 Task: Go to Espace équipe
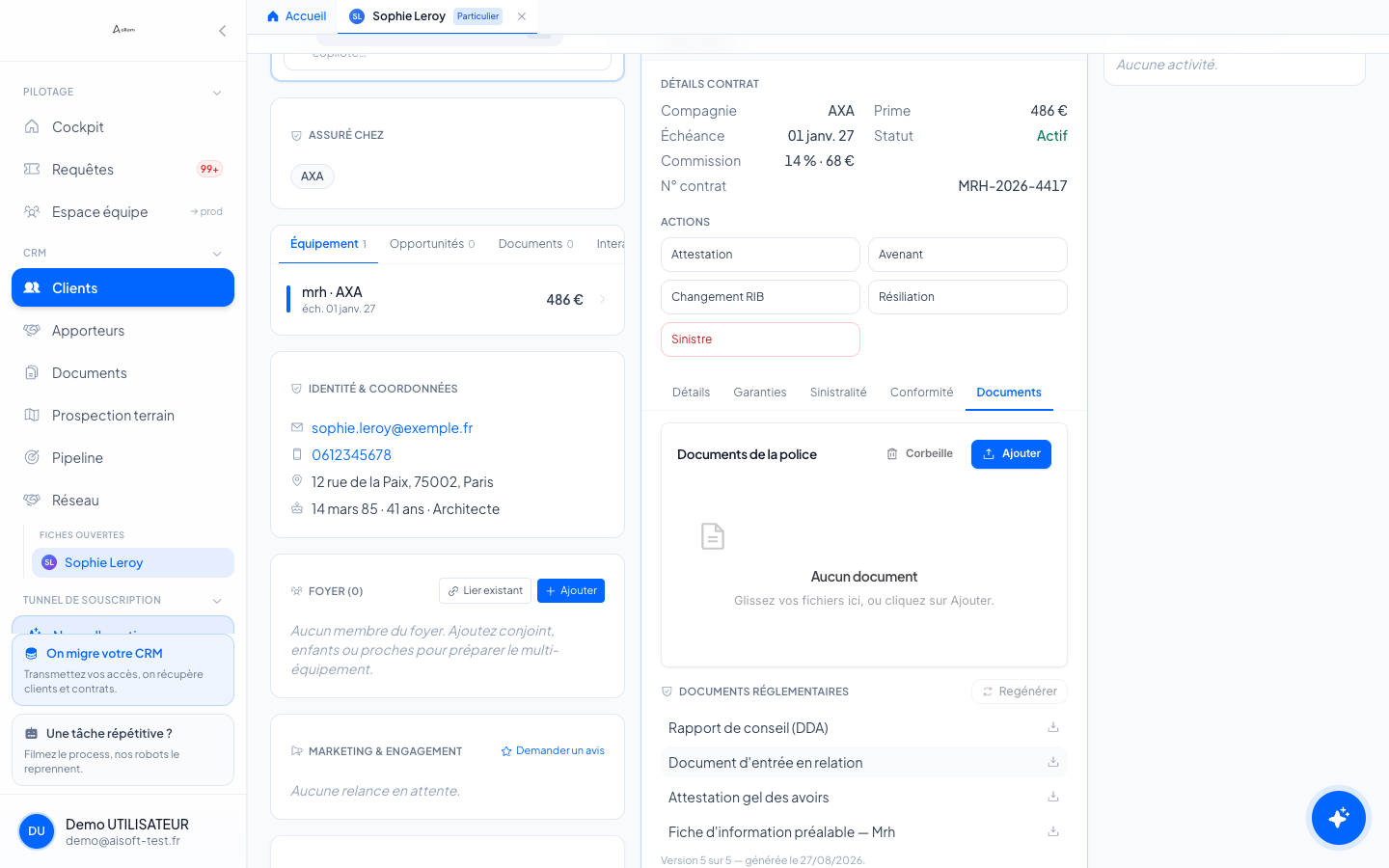point(123,212)
